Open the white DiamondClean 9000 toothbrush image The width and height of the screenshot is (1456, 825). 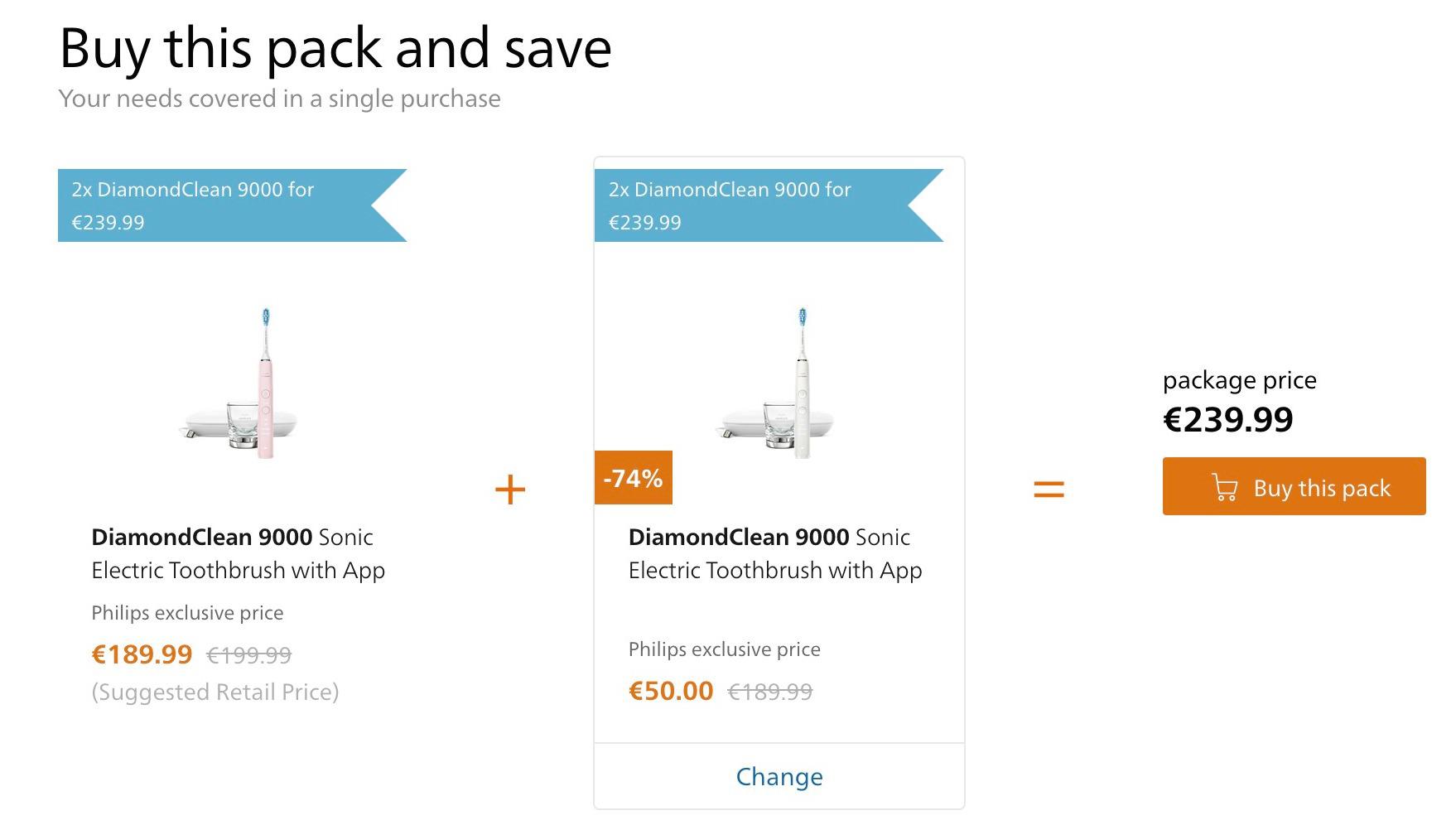(776, 384)
